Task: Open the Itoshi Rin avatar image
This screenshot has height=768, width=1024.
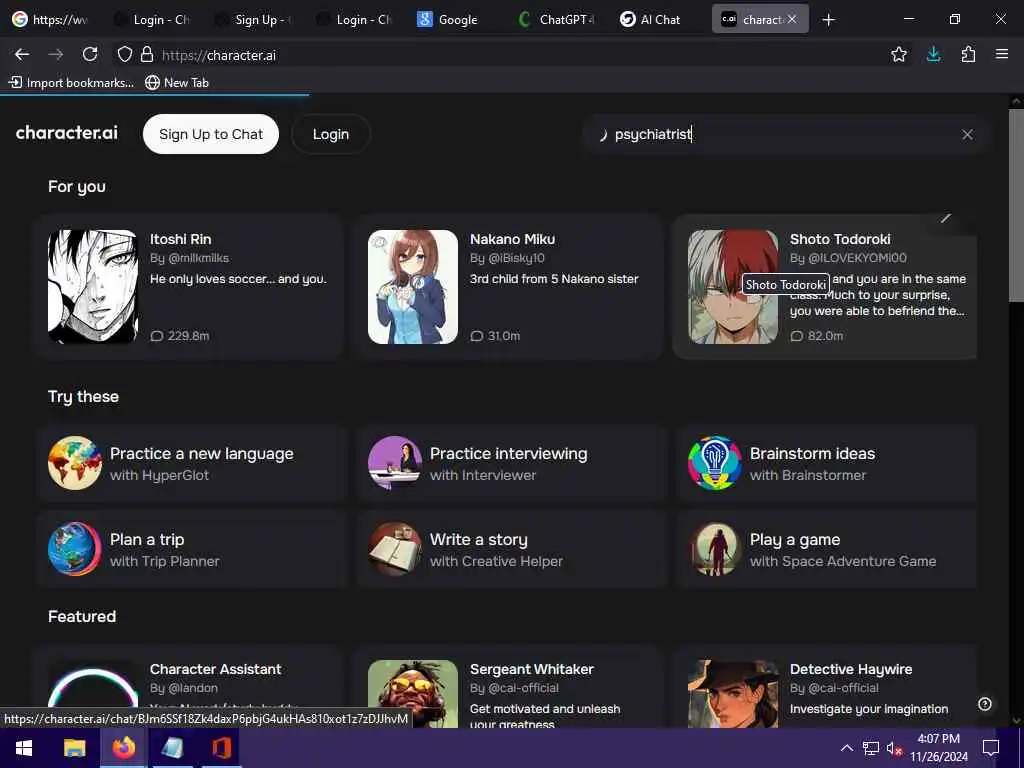Action: [x=93, y=287]
